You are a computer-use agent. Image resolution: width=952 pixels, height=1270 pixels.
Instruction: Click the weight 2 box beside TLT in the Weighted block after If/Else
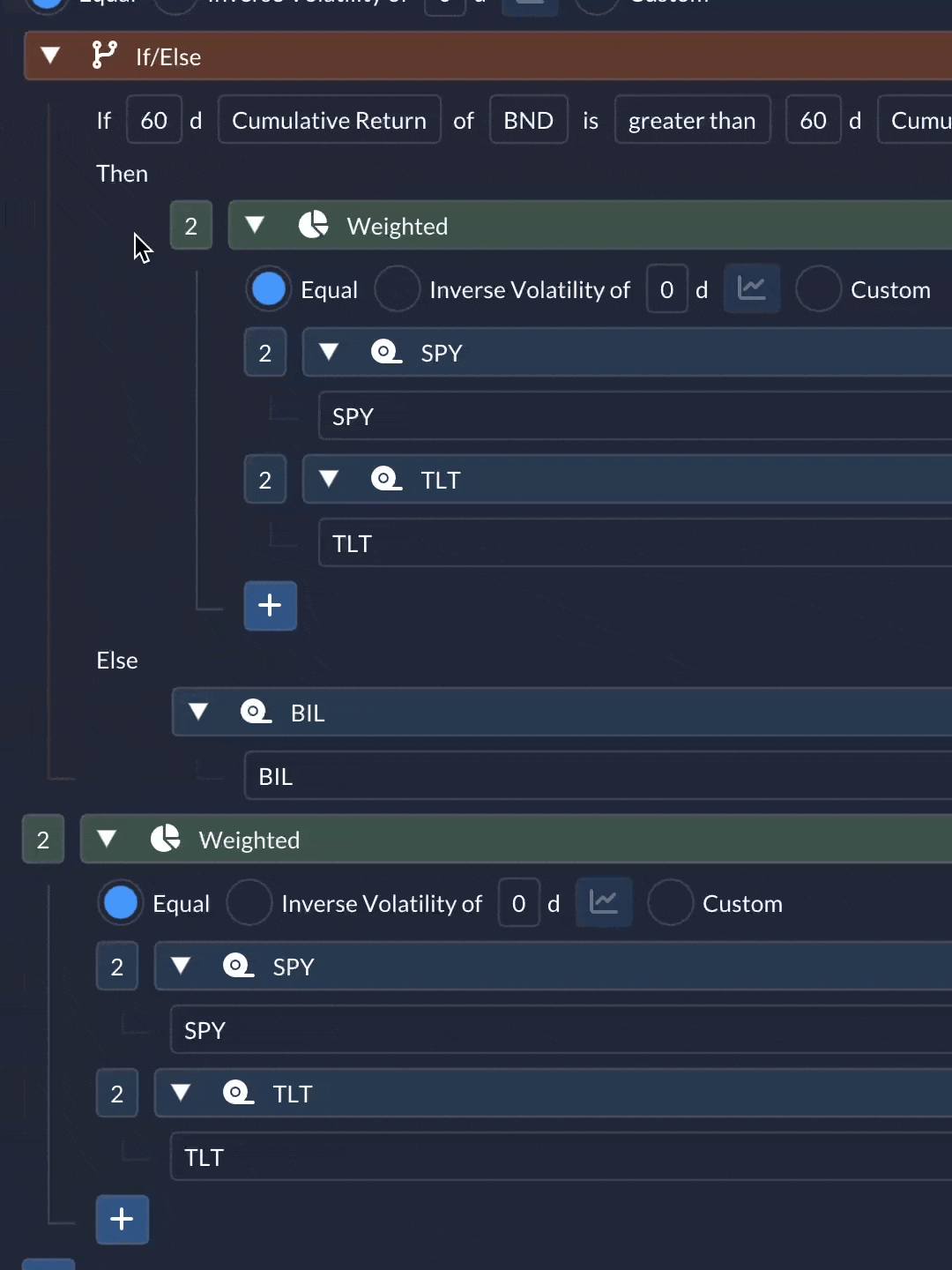(116, 1094)
